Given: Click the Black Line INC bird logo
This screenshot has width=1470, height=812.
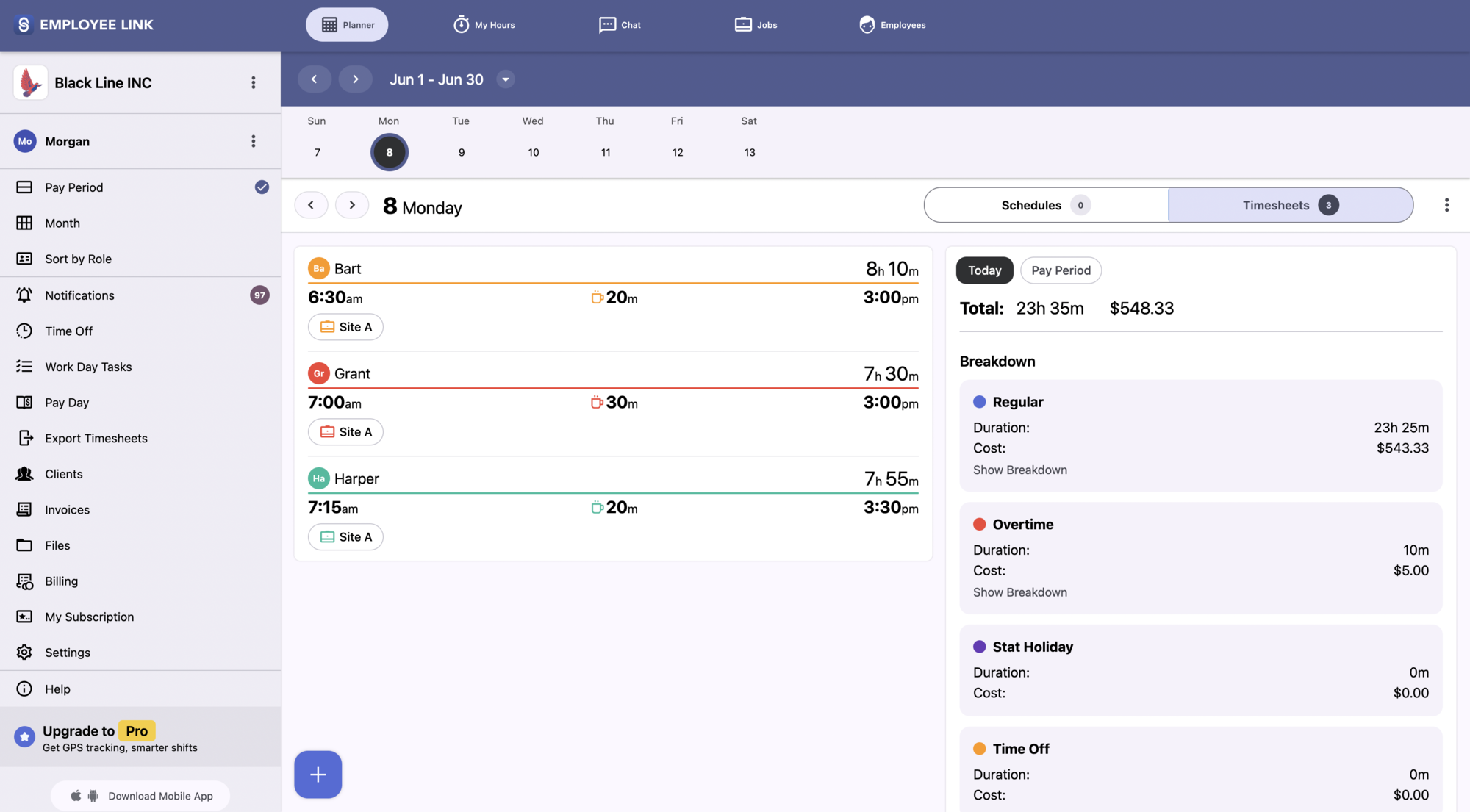Looking at the screenshot, I should pos(30,82).
